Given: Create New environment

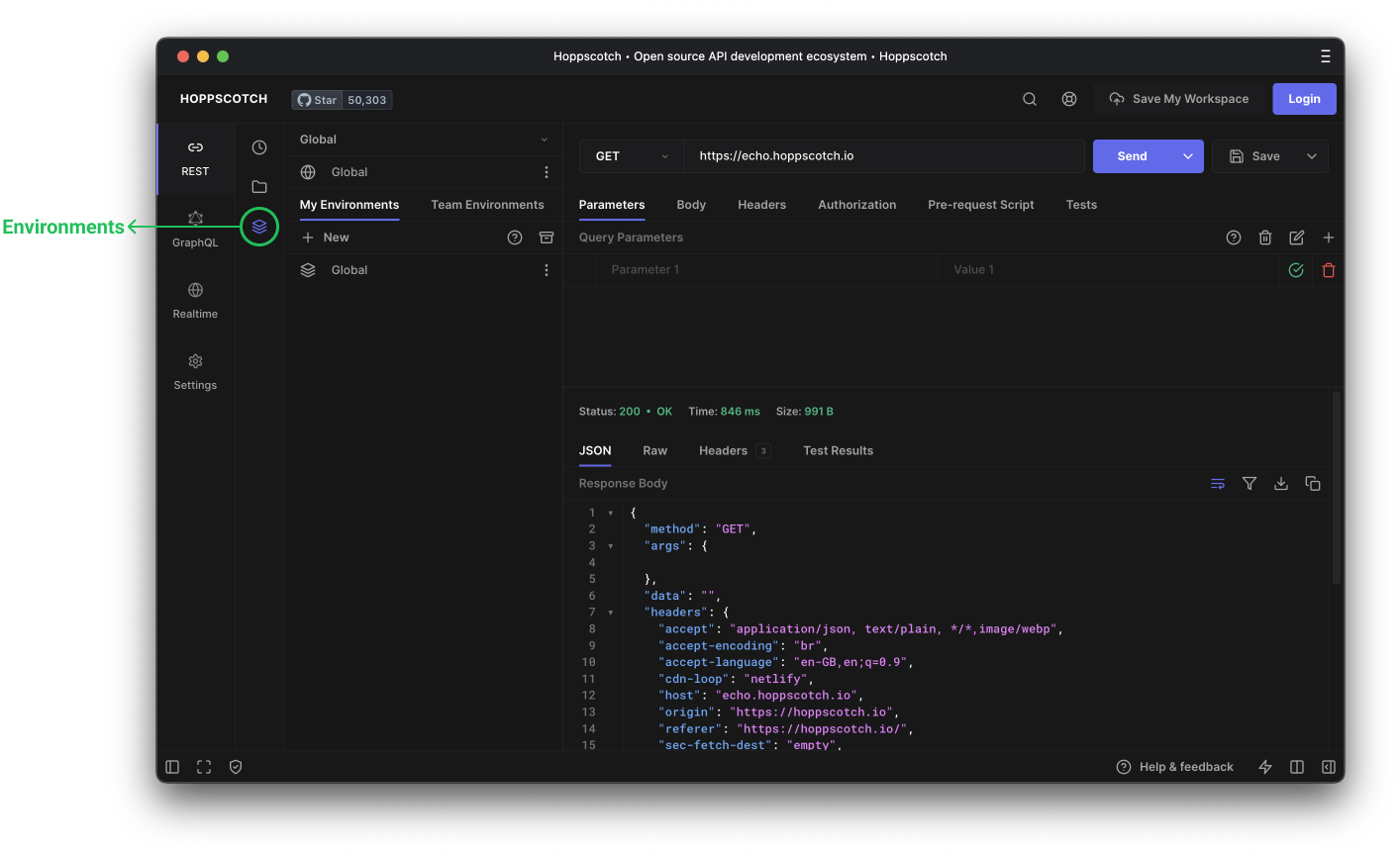Looking at the screenshot, I should [326, 238].
